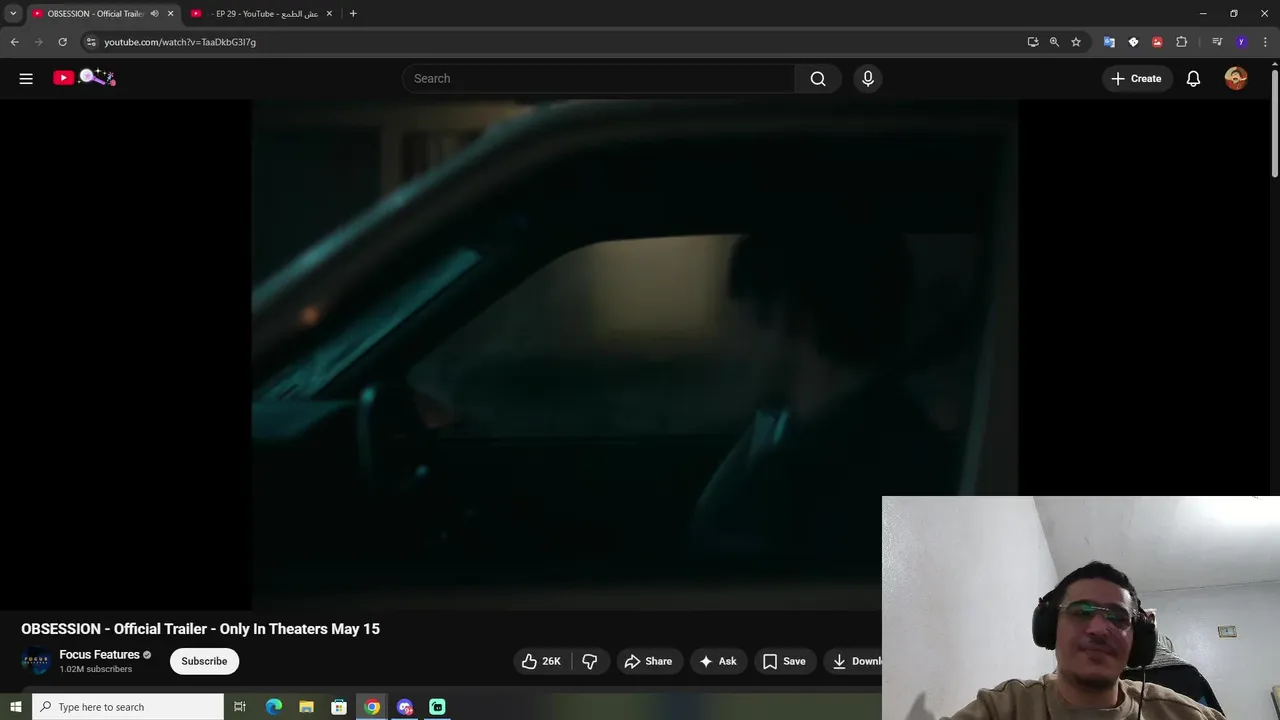Screen dimensions: 1280x720
Task: Close the EP 29 tab
Action: pyautogui.click(x=329, y=14)
